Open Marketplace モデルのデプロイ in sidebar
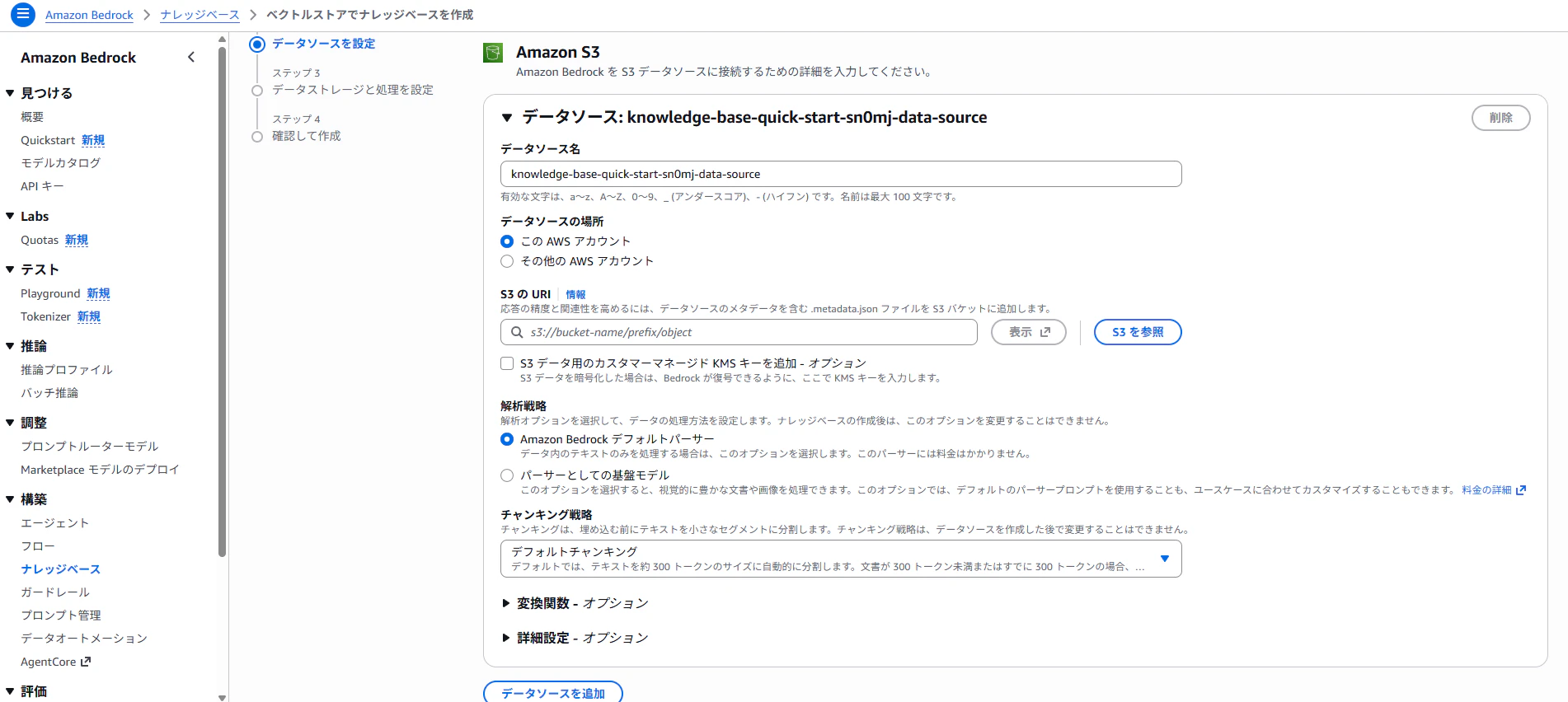The image size is (1568, 702). 100,470
